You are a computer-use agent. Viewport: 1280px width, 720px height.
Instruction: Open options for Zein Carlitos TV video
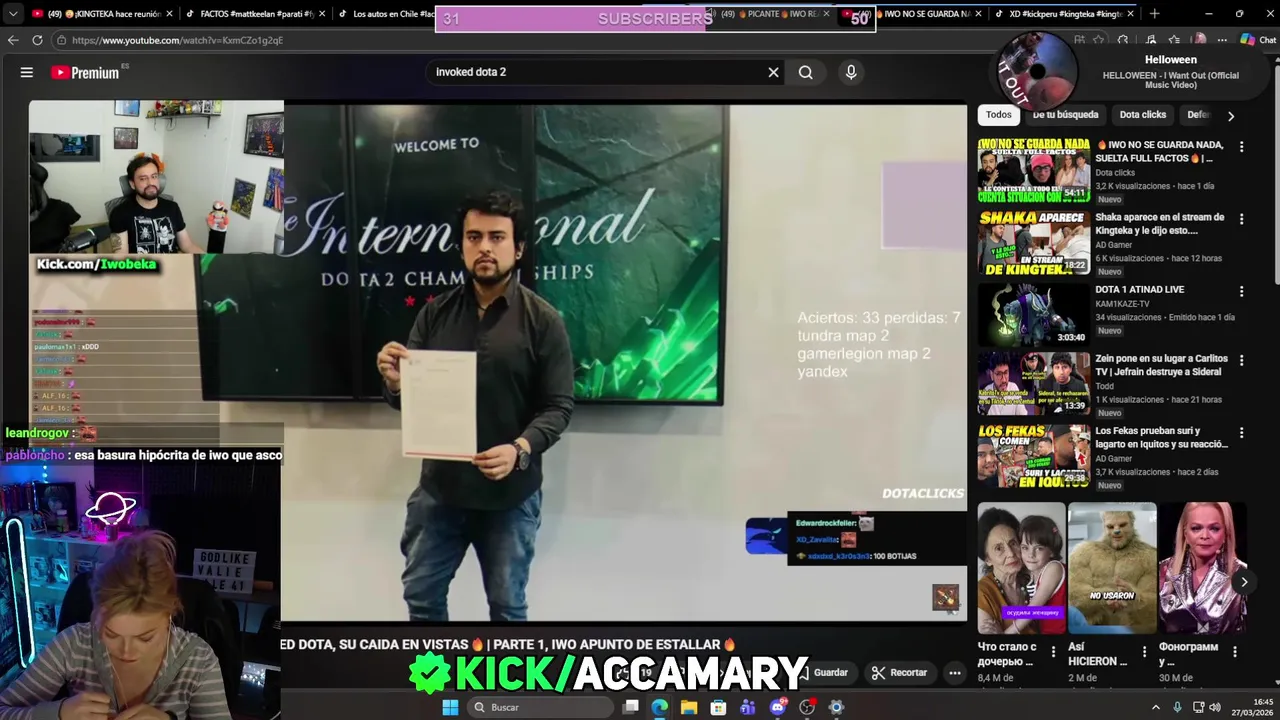pyautogui.click(x=1241, y=360)
